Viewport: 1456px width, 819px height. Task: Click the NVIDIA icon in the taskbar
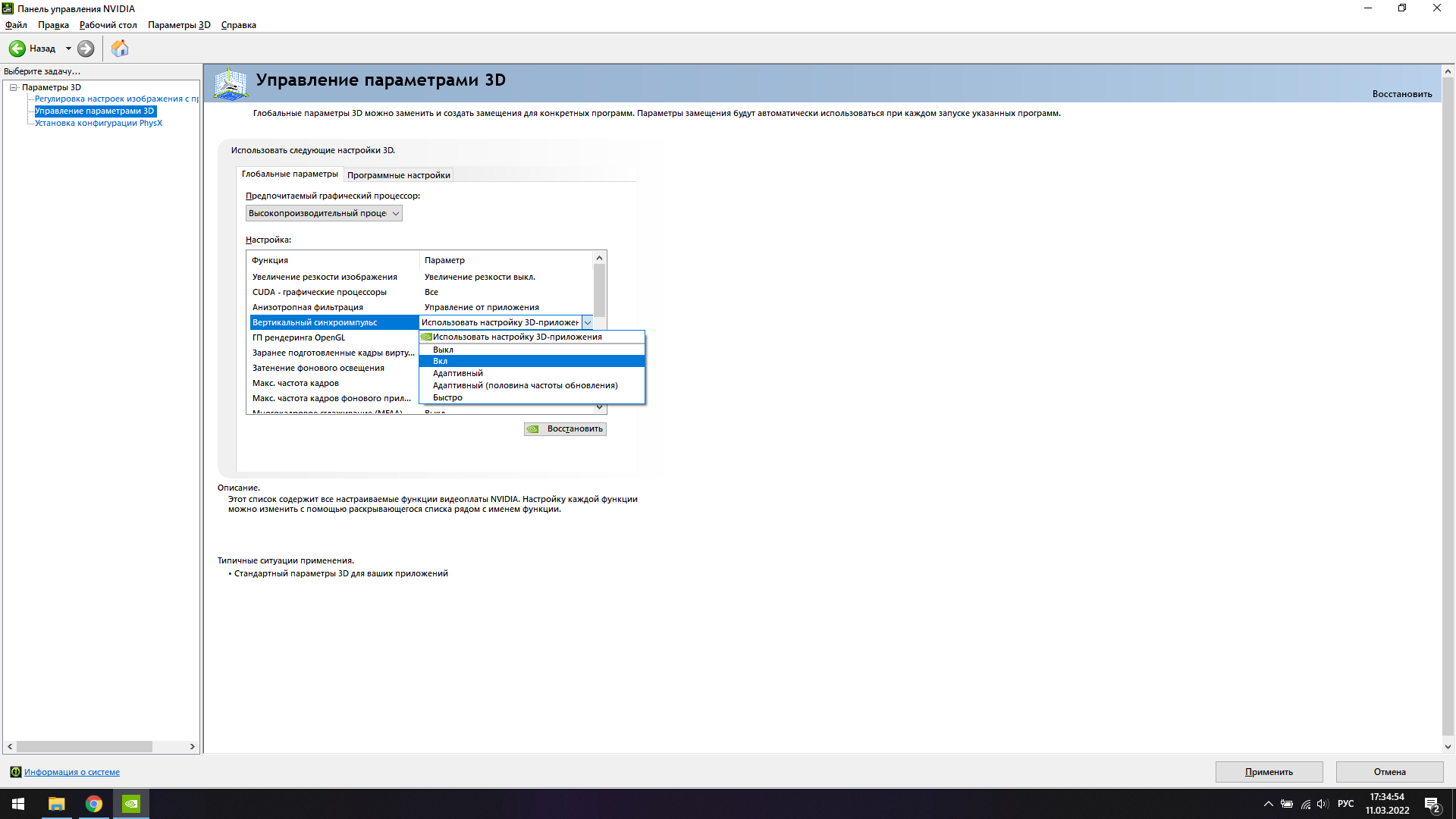131,804
